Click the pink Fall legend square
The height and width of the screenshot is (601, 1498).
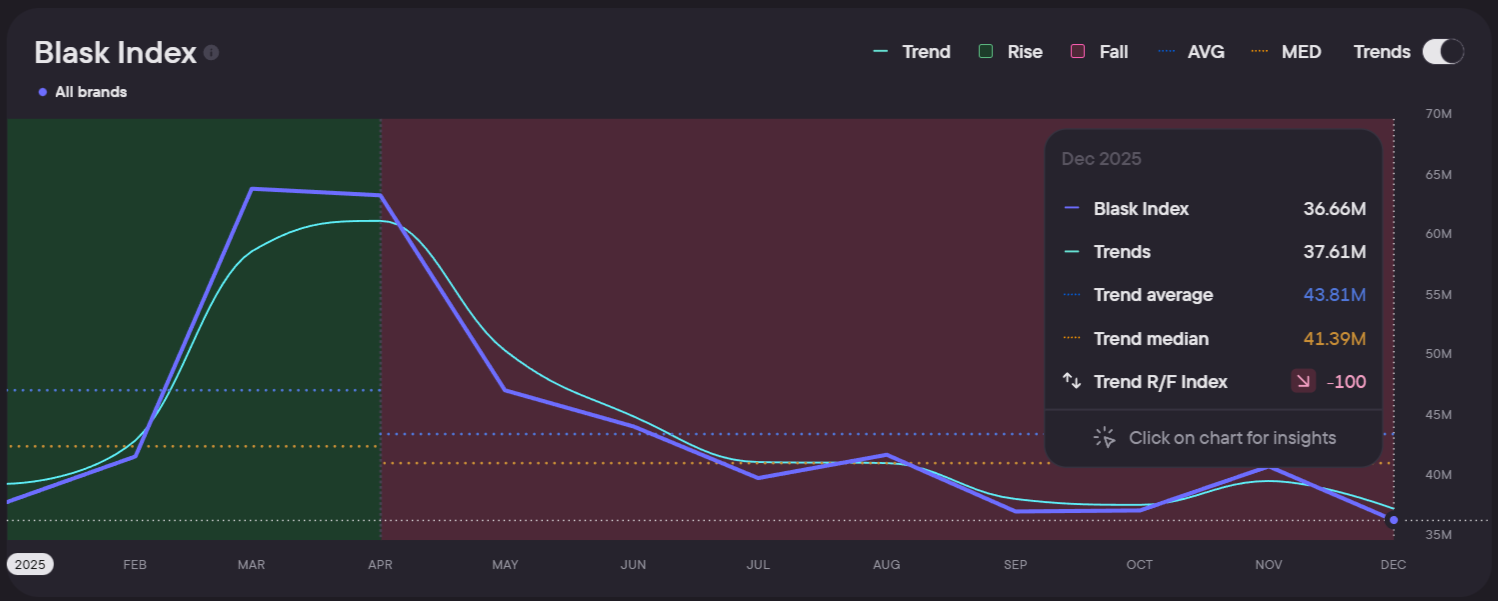click(1077, 52)
